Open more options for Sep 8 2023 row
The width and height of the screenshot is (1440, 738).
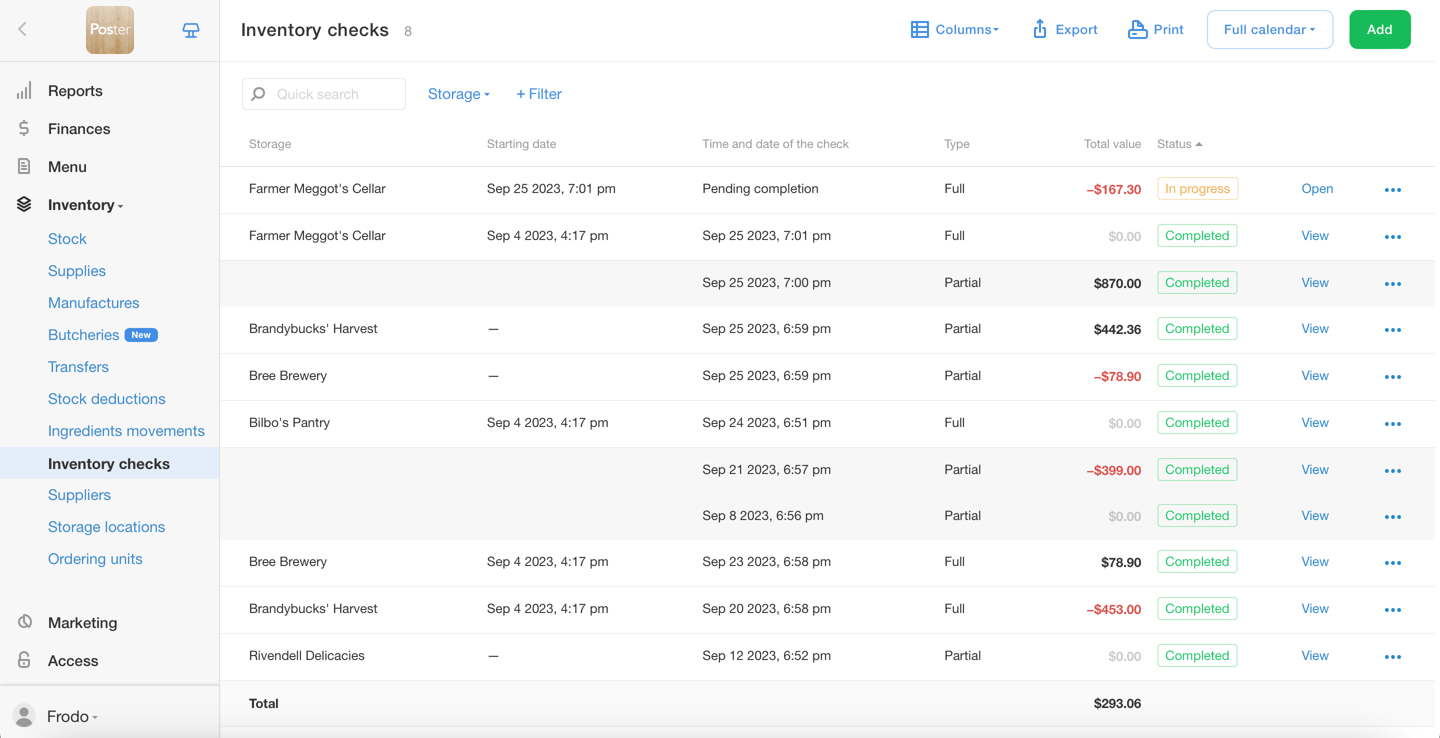(1393, 517)
